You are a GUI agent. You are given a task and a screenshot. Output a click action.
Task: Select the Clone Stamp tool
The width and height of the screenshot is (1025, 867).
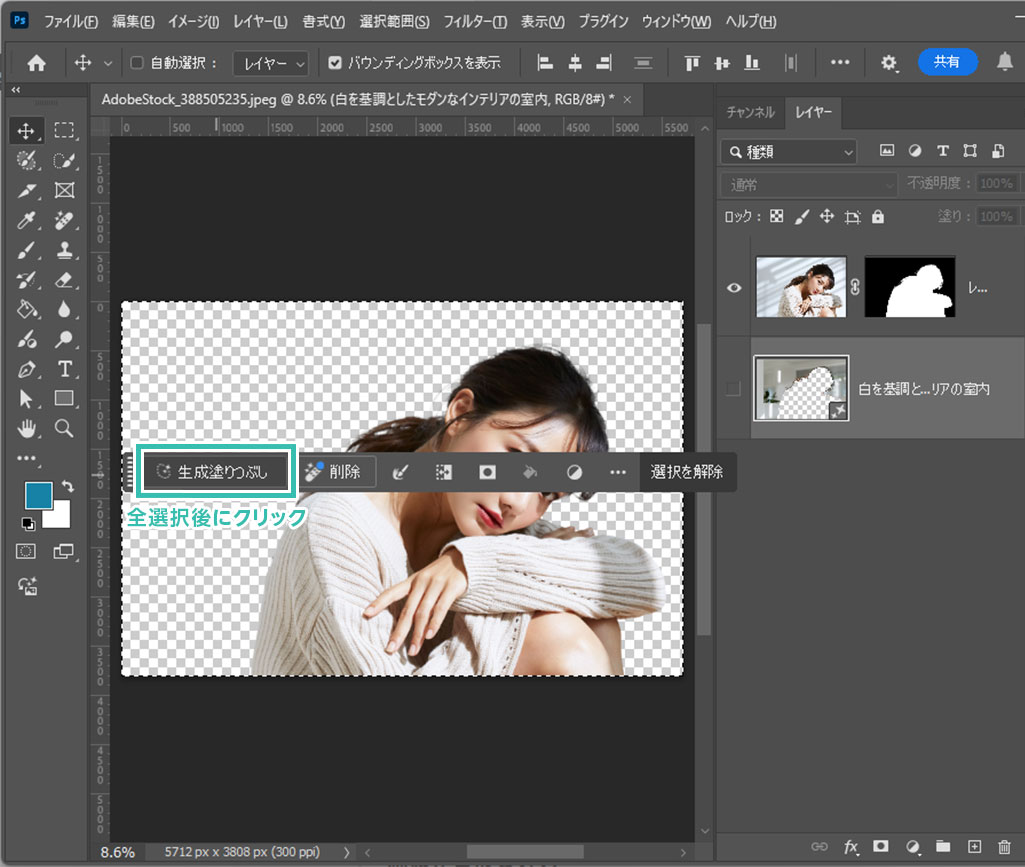tap(64, 250)
